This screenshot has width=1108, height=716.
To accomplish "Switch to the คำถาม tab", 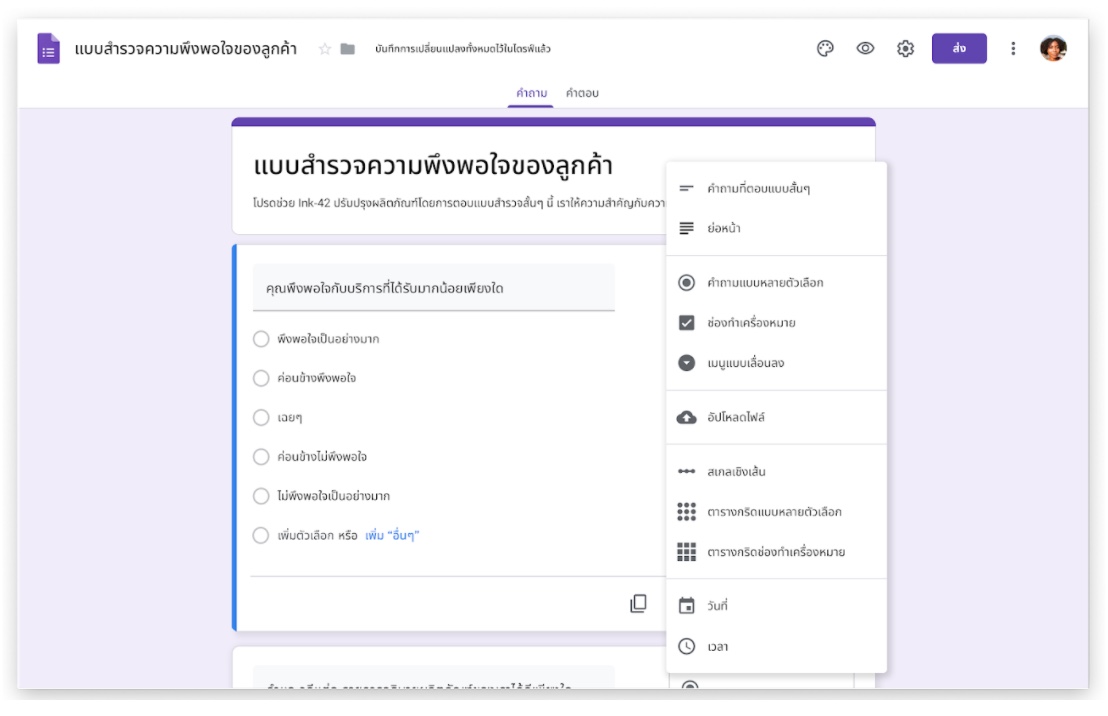I will (x=531, y=93).
